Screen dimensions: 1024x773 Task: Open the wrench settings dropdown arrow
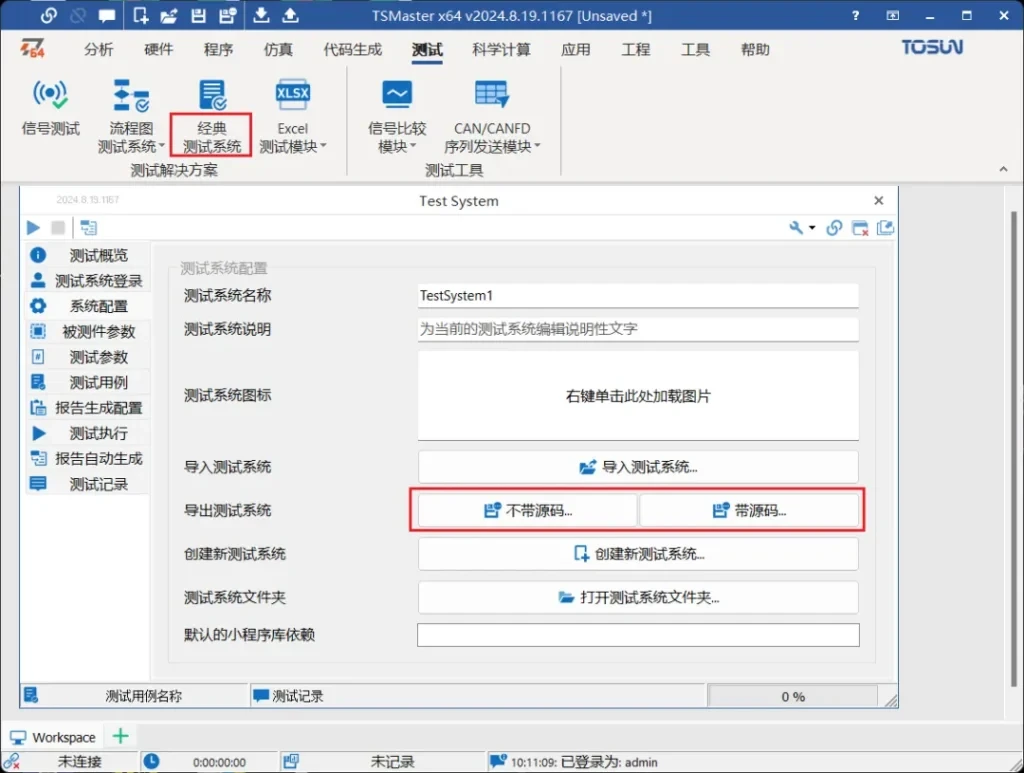[x=812, y=228]
